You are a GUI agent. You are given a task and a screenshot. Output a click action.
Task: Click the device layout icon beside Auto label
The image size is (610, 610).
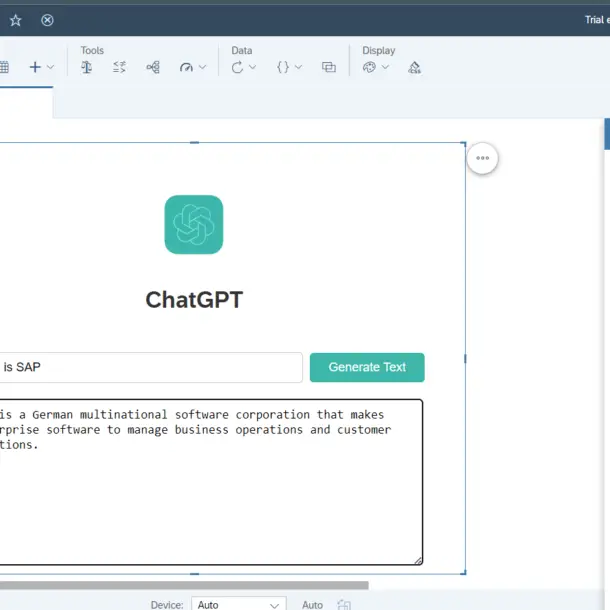(344, 605)
